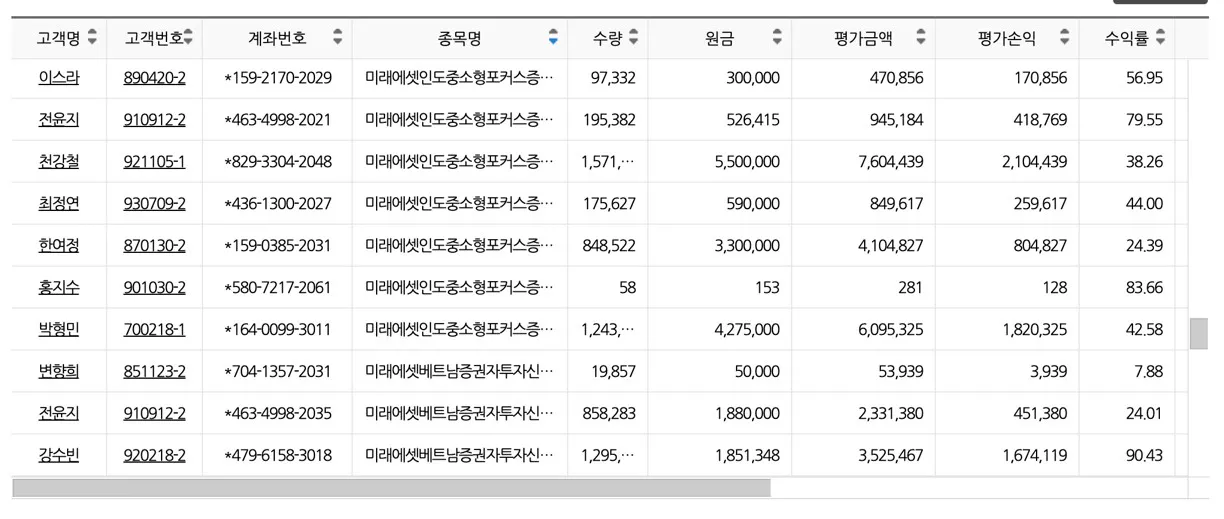The width and height of the screenshot is (1224, 519).
Task: Select account number *580-7217-2061
Action: coord(278,287)
